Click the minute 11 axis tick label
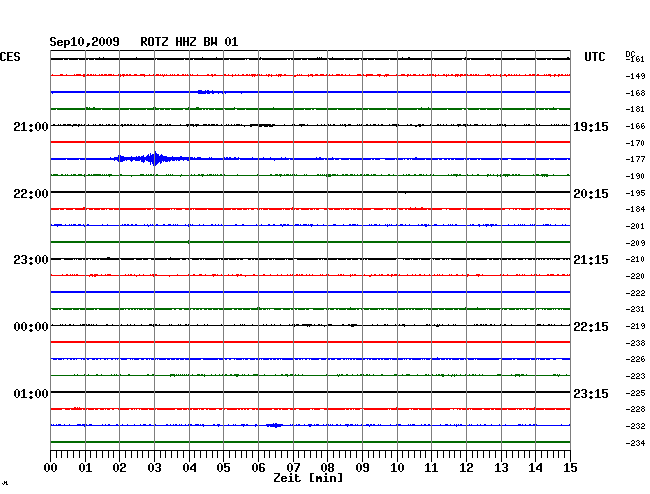This screenshot has height=494, width=650. (x=432, y=468)
